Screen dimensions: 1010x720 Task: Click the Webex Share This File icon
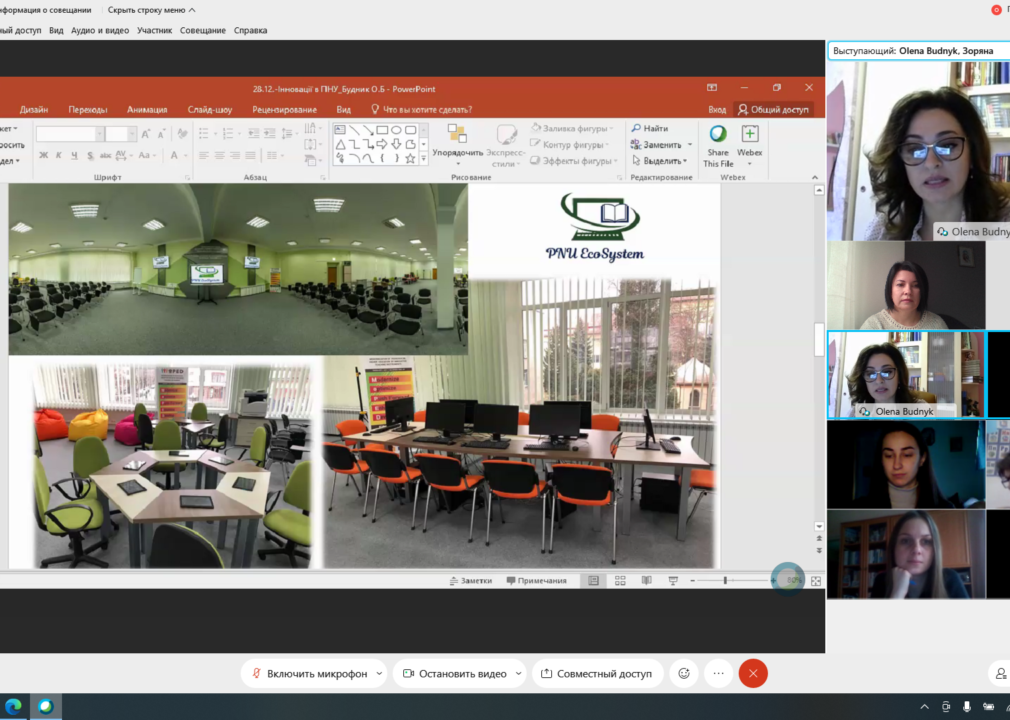(x=718, y=134)
